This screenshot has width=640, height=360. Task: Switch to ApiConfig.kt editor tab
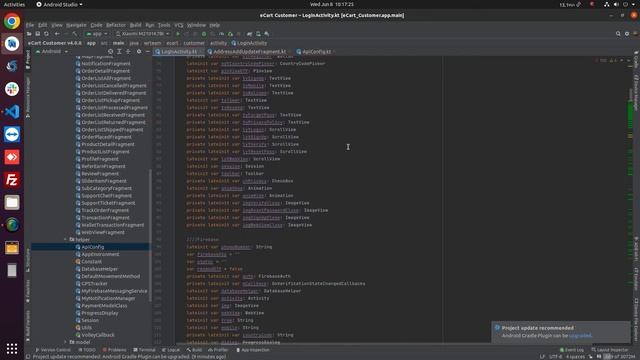pyautogui.click(x=314, y=51)
